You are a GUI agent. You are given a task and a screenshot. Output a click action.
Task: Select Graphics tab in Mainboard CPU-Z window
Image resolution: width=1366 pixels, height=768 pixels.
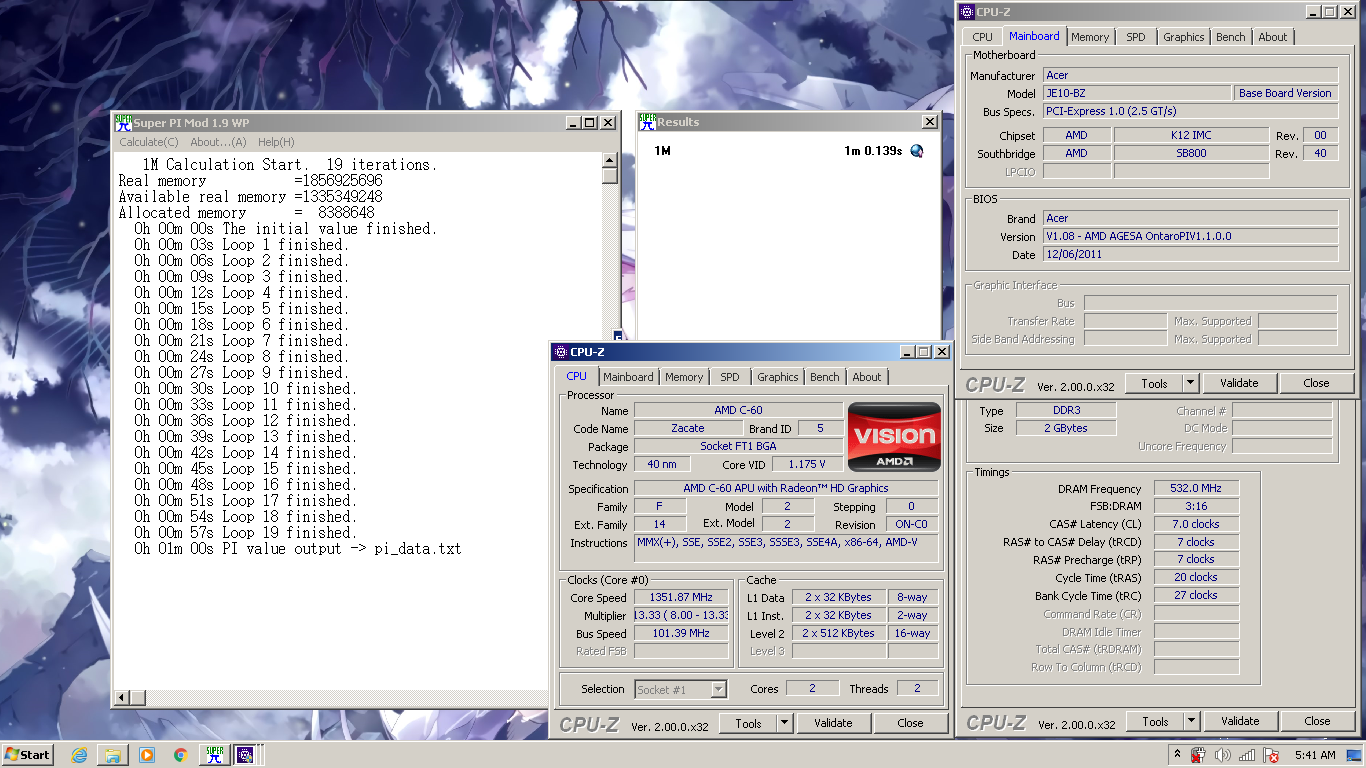coord(1184,37)
